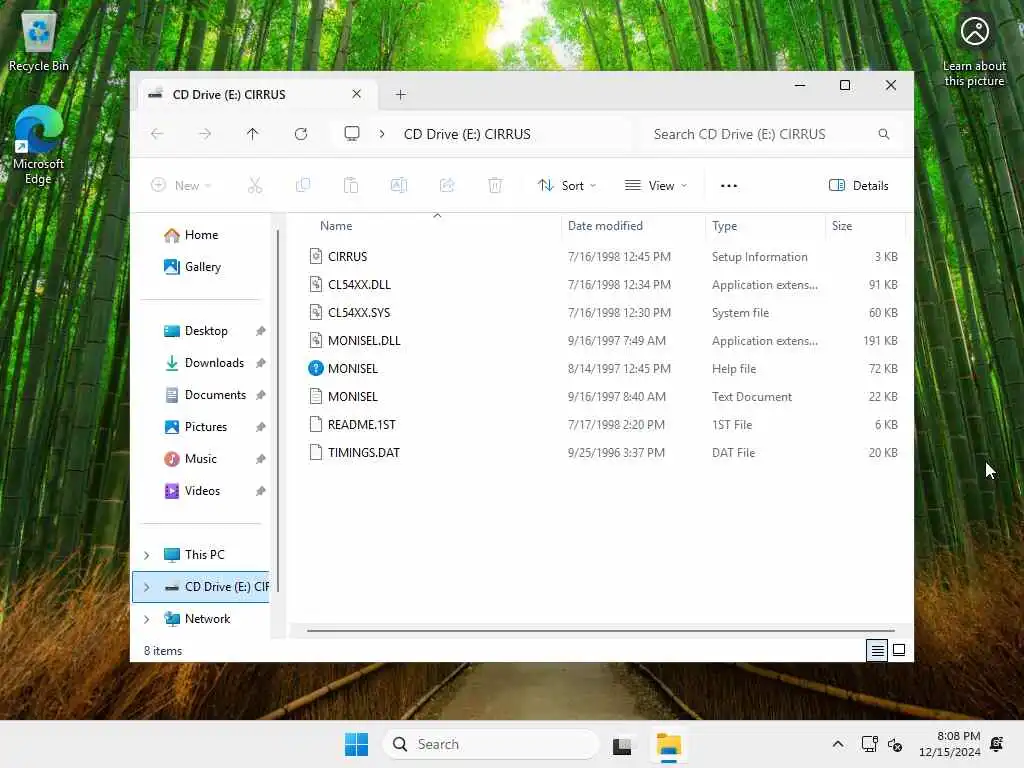The height and width of the screenshot is (768, 1024).
Task: Expand This PC in navigation pane
Action: (x=147, y=555)
